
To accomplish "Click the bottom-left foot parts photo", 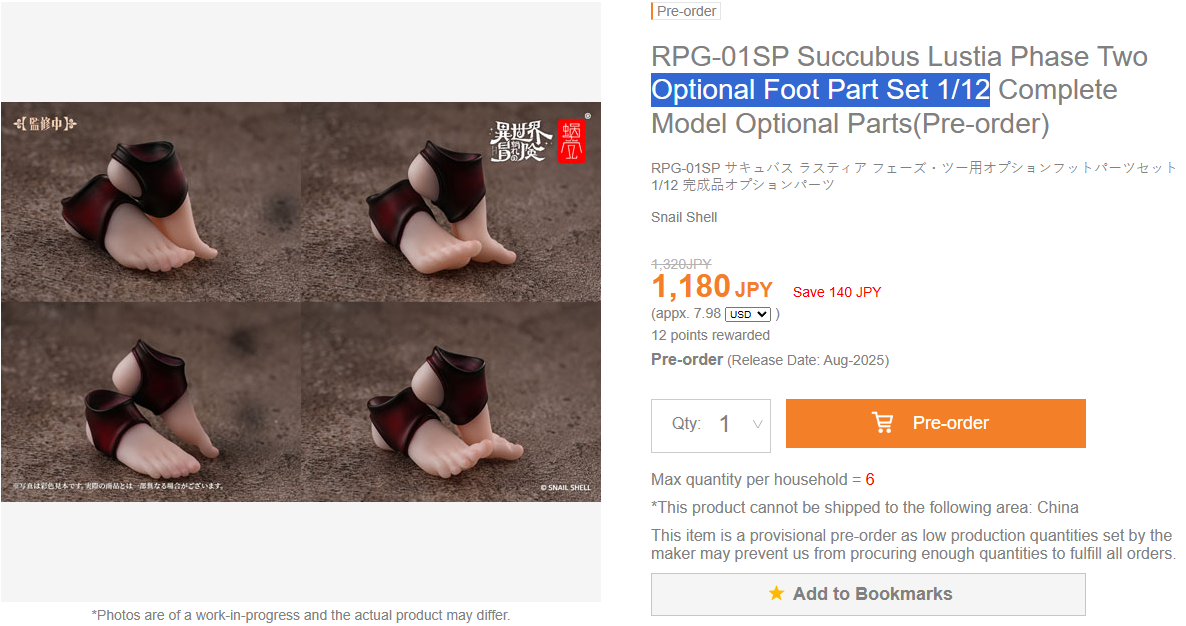I will tap(151, 401).
